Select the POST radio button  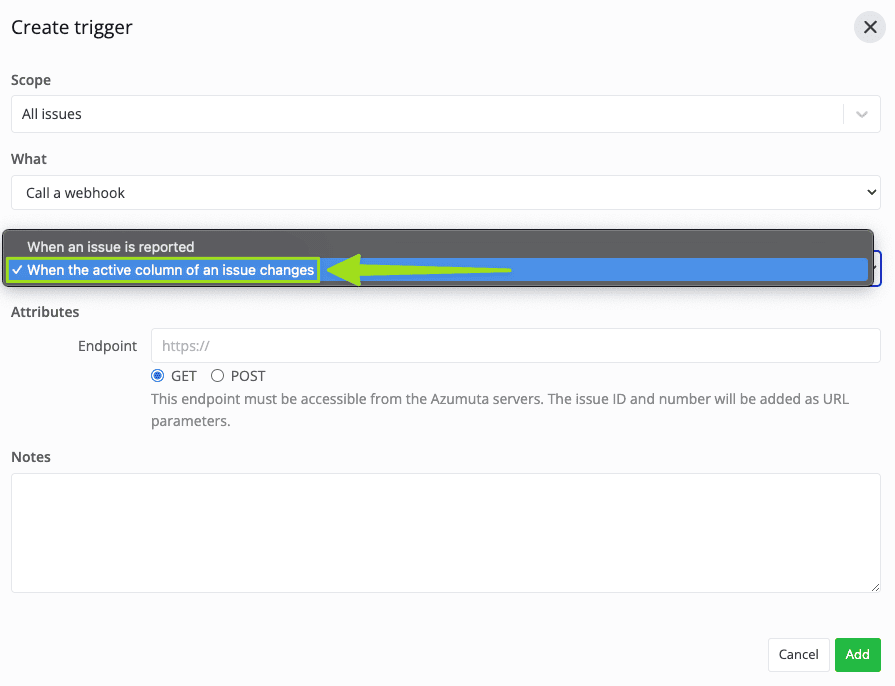[x=216, y=375]
